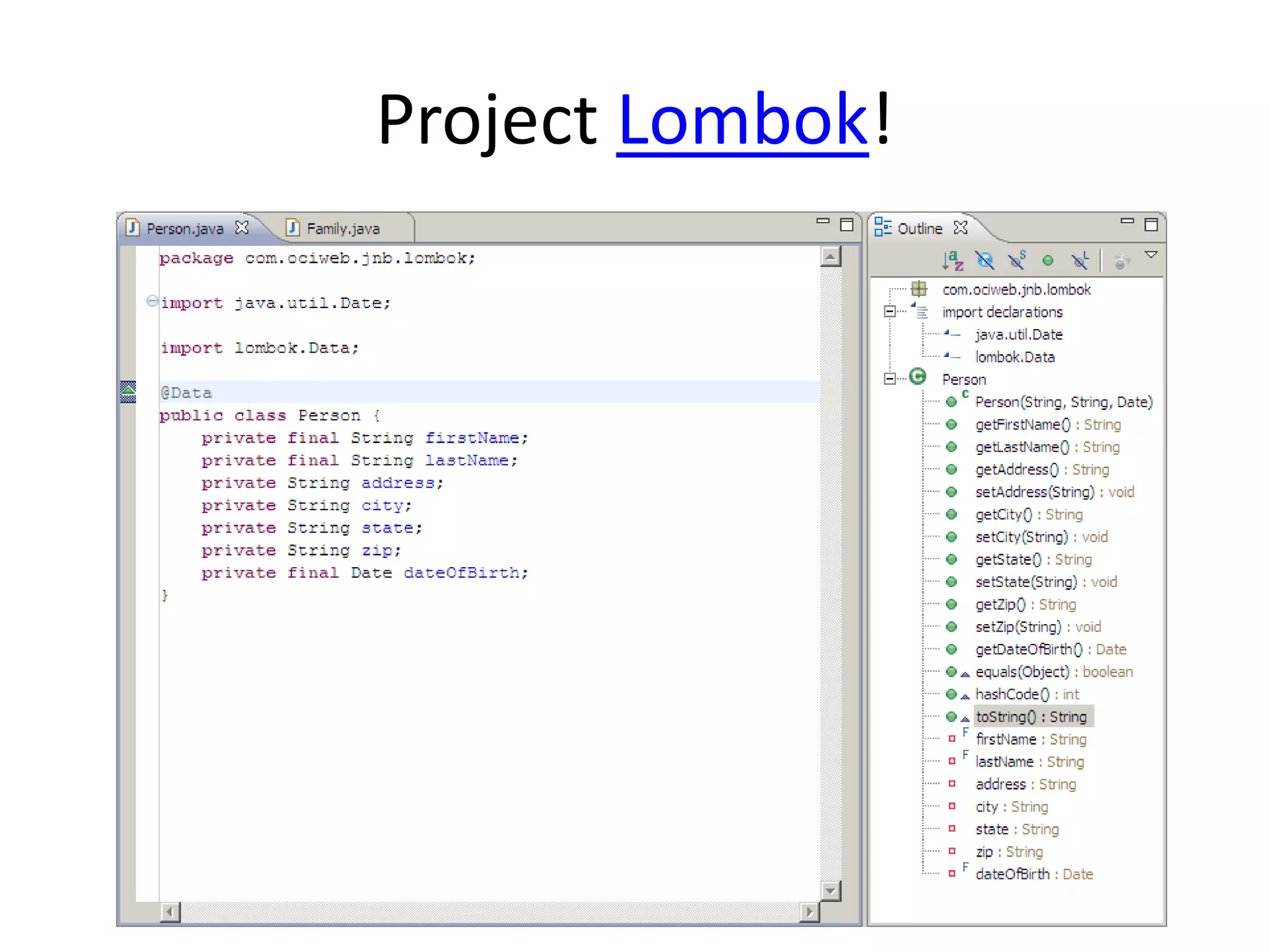This screenshot has height=952, width=1270.
Task: Click the editor vertical scrollbar down arrow
Action: coord(830,891)
